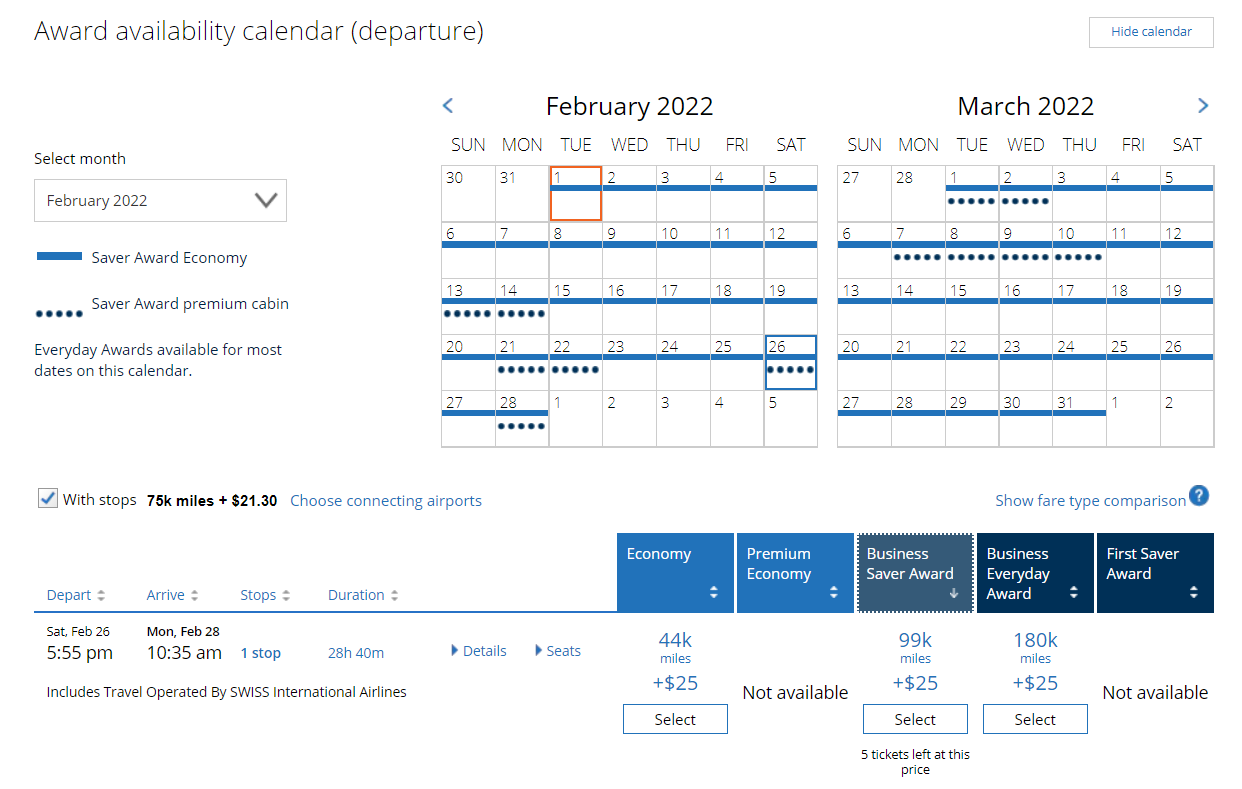The height and width of the screenshot is (789, 1242).
Task: Navigate to the previous month chevron
Action: click(448, 105)
